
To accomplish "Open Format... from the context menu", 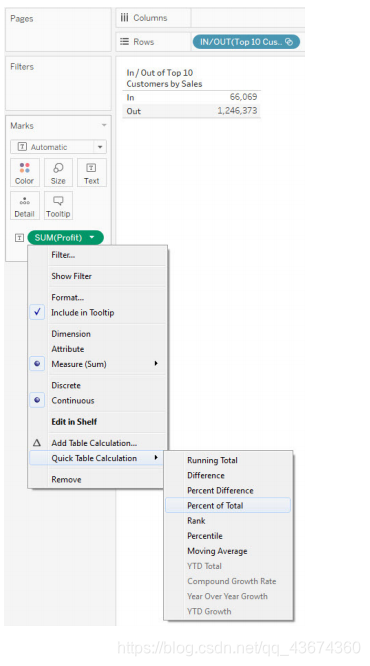I will 97,297.
